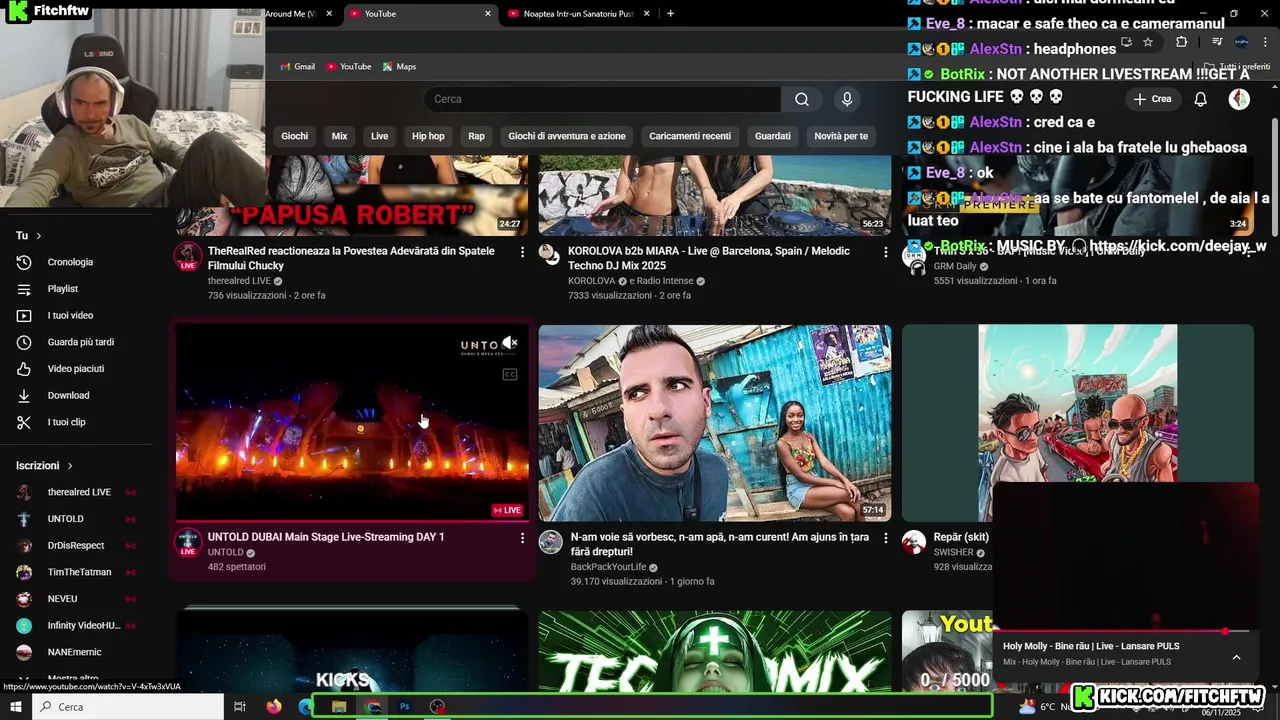Click BackPackYourLife channel avatar
Screen dimensions: 1280x720
(x=550, y=542)
